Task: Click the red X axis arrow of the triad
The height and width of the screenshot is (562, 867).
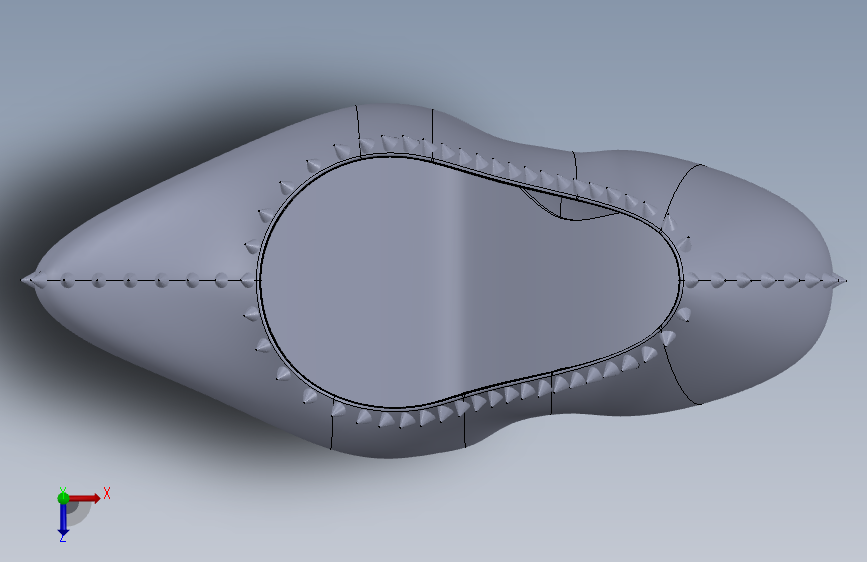Action: [x=84, y=498]
